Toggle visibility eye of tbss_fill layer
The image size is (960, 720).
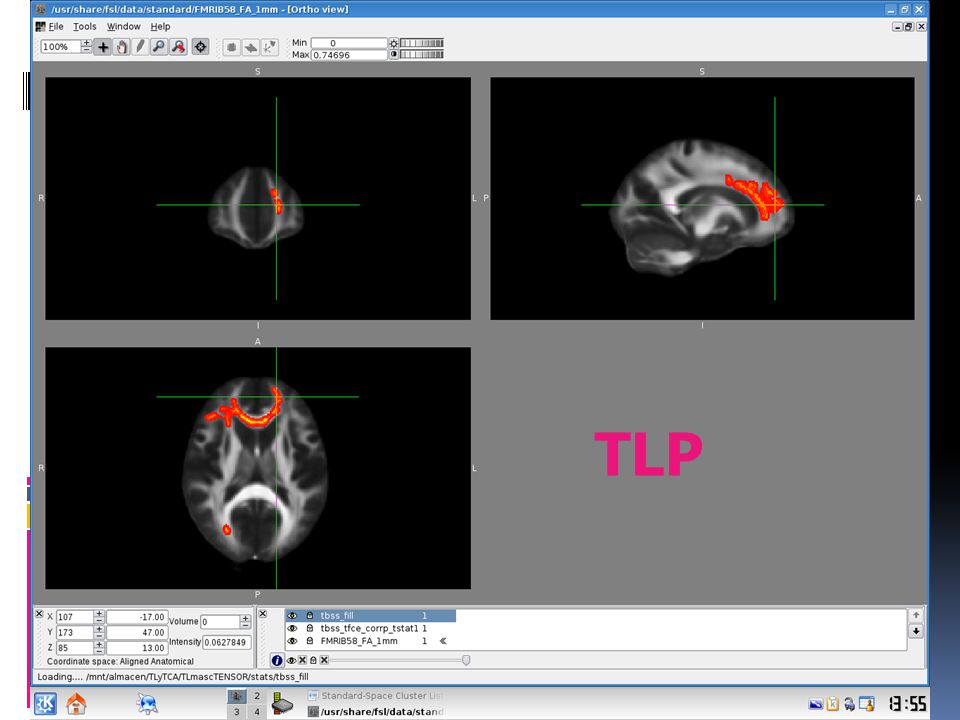pyautogui.click(x=292, y=615)
